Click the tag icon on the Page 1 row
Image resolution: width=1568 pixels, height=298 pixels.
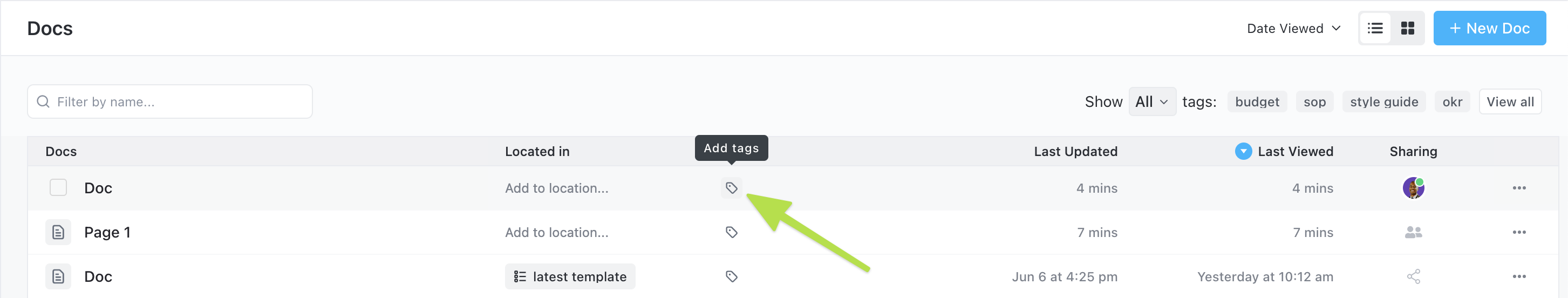pos(731,232)
